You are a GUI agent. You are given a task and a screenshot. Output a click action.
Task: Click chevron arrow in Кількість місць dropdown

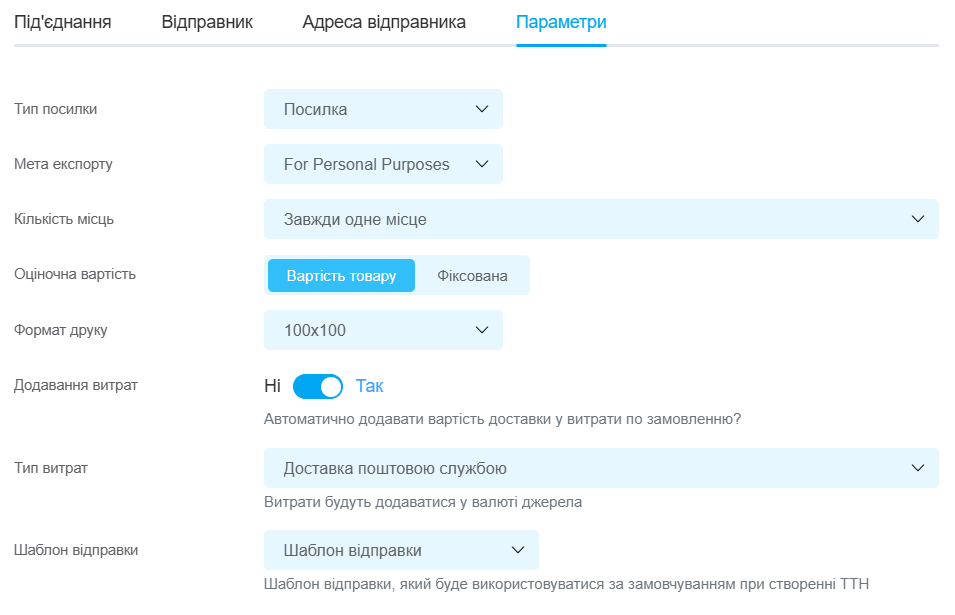click(918, 219)
